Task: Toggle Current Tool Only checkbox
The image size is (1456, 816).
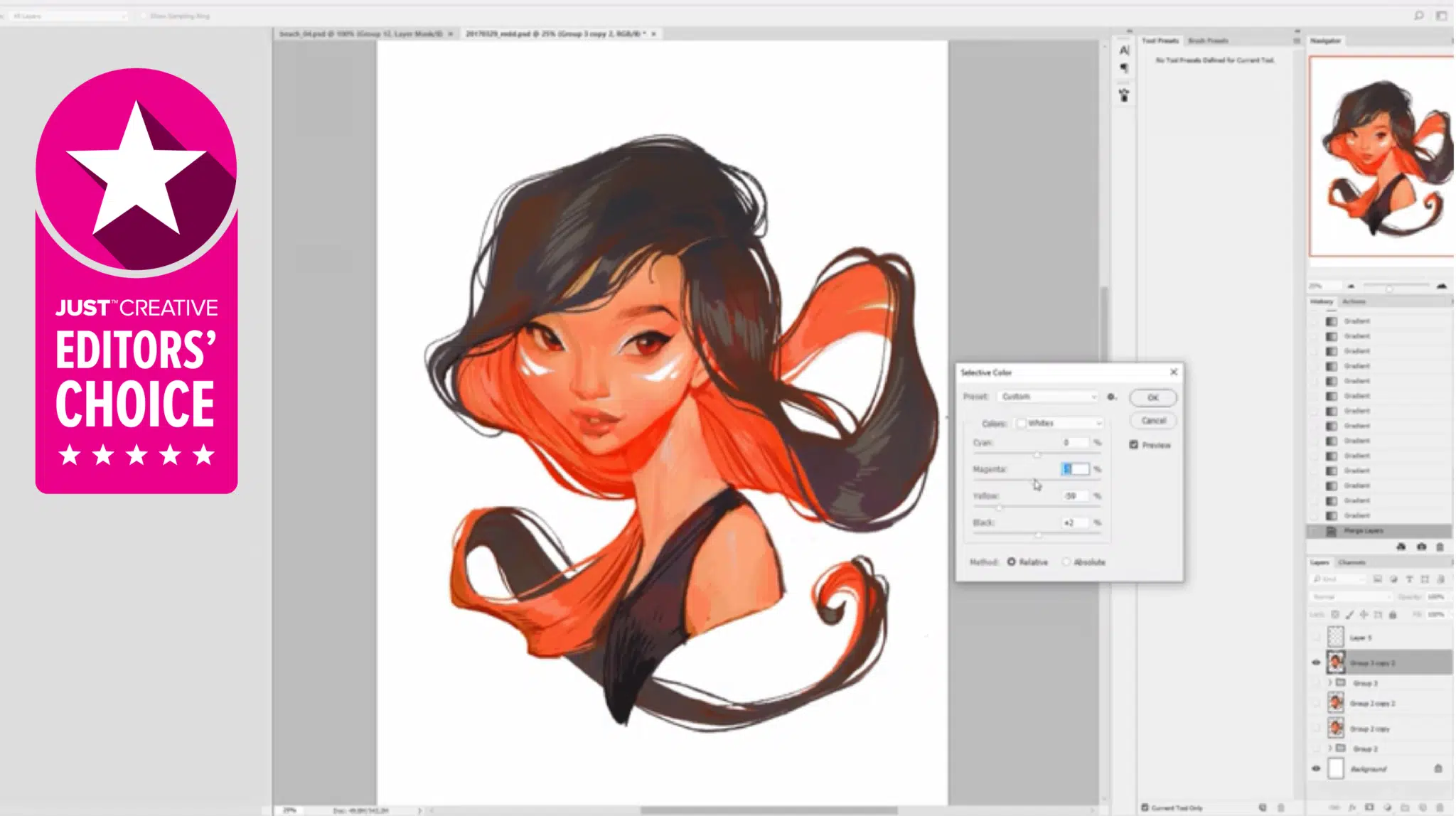Action: (1145, 807)
